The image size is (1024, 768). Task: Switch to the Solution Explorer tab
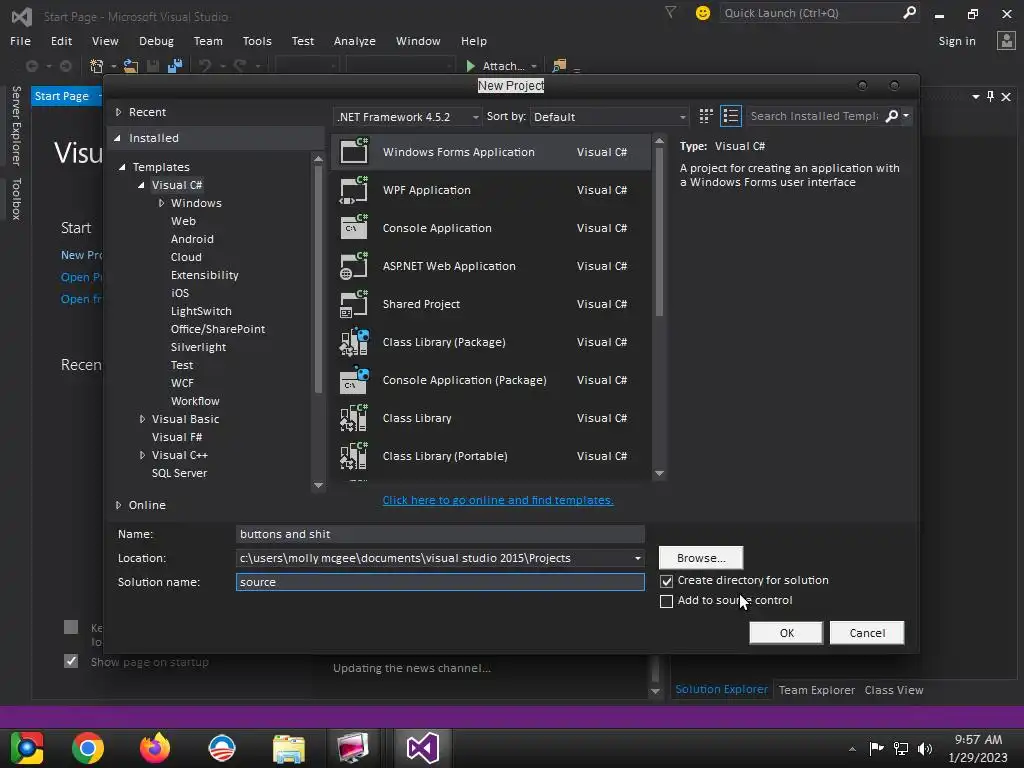(721, 690)
